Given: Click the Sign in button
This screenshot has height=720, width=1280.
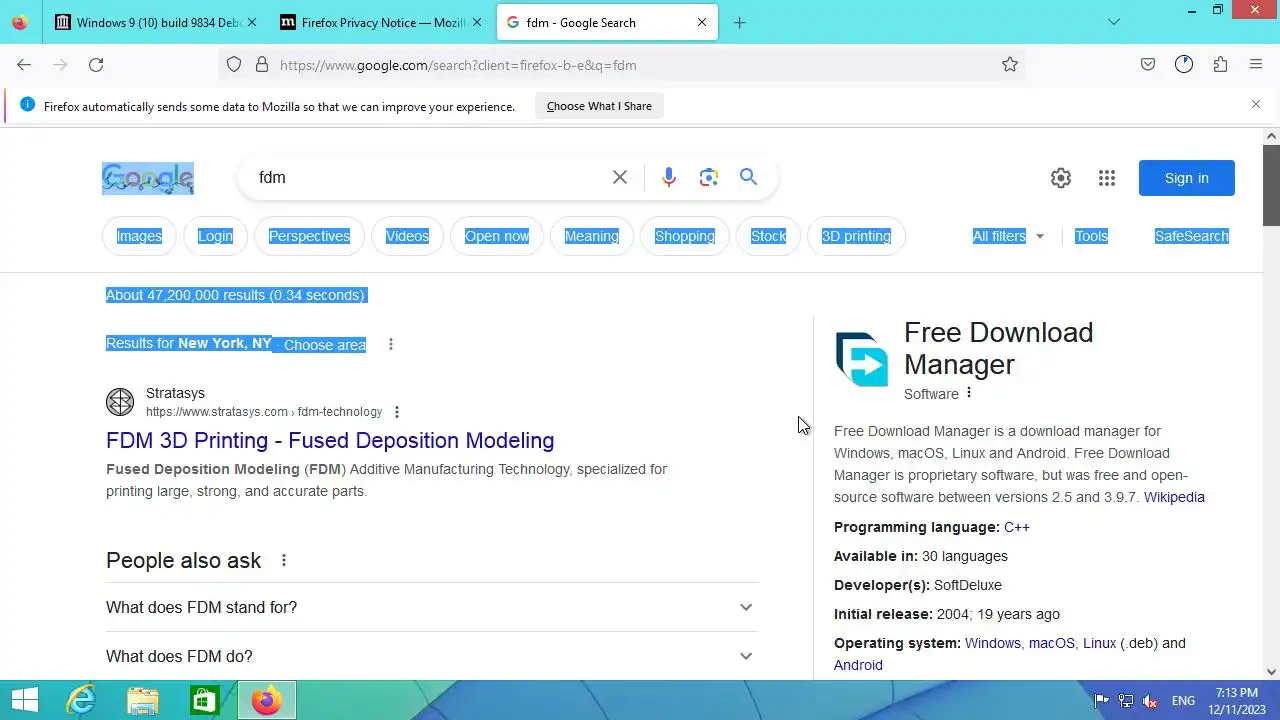Looking at the screenshot, I should tap(1187, 178).
